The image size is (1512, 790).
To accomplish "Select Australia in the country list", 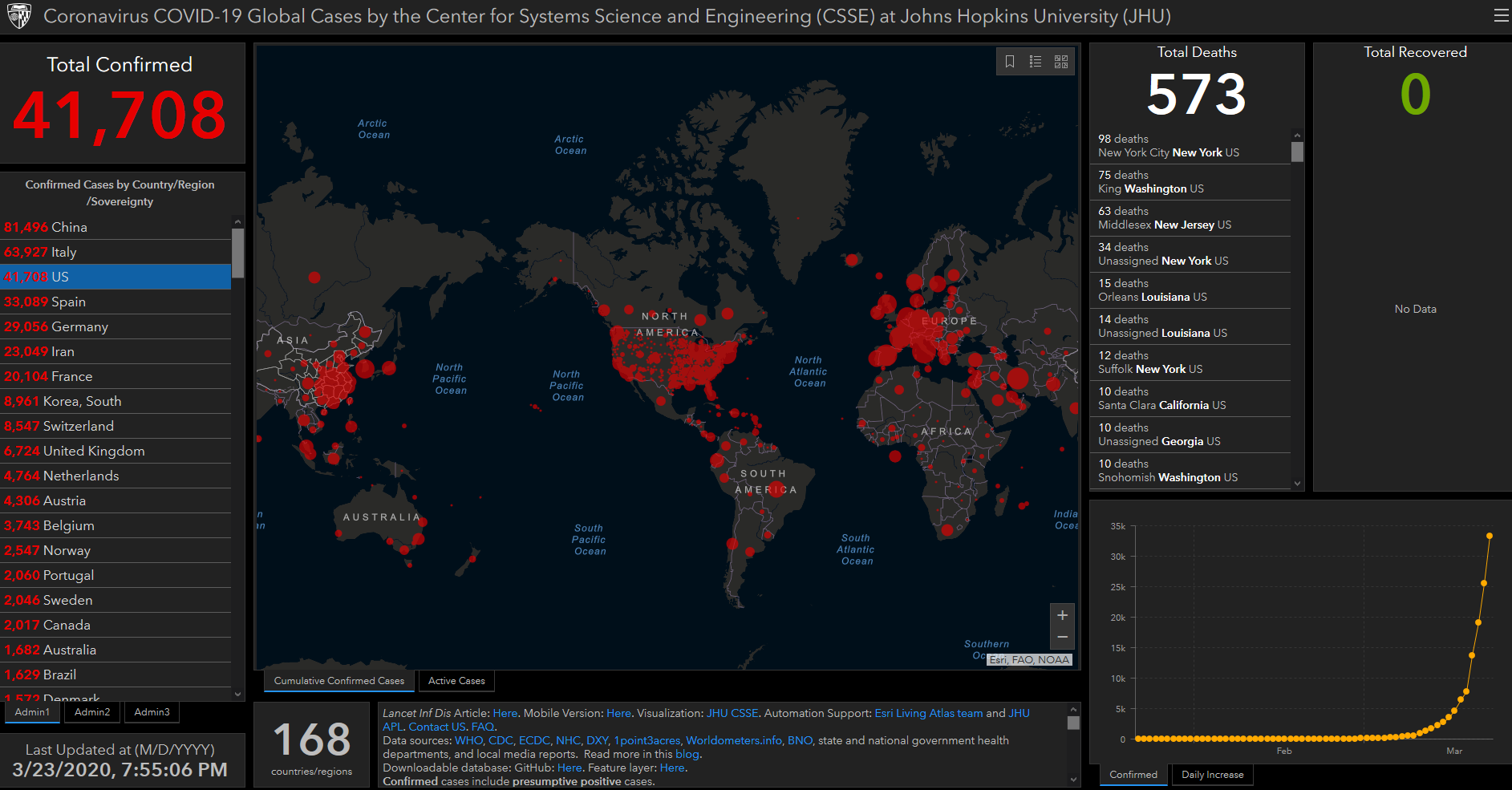I will click(x=116, y=650).
